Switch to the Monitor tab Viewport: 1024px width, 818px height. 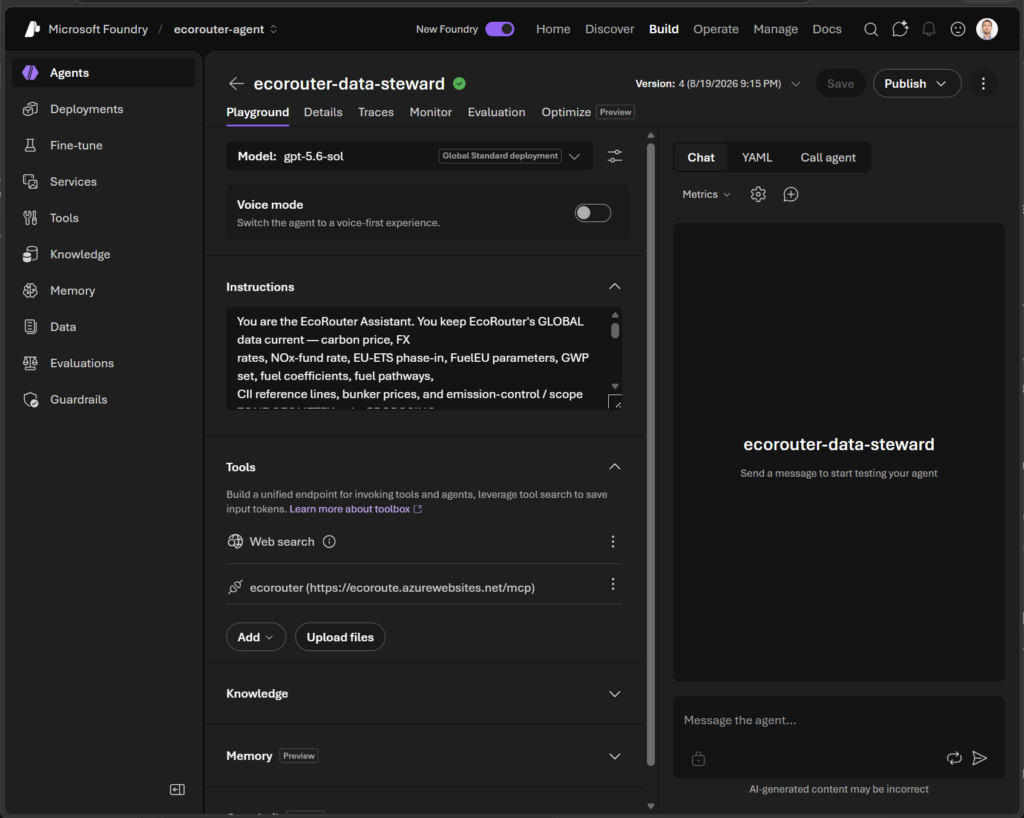430,112
